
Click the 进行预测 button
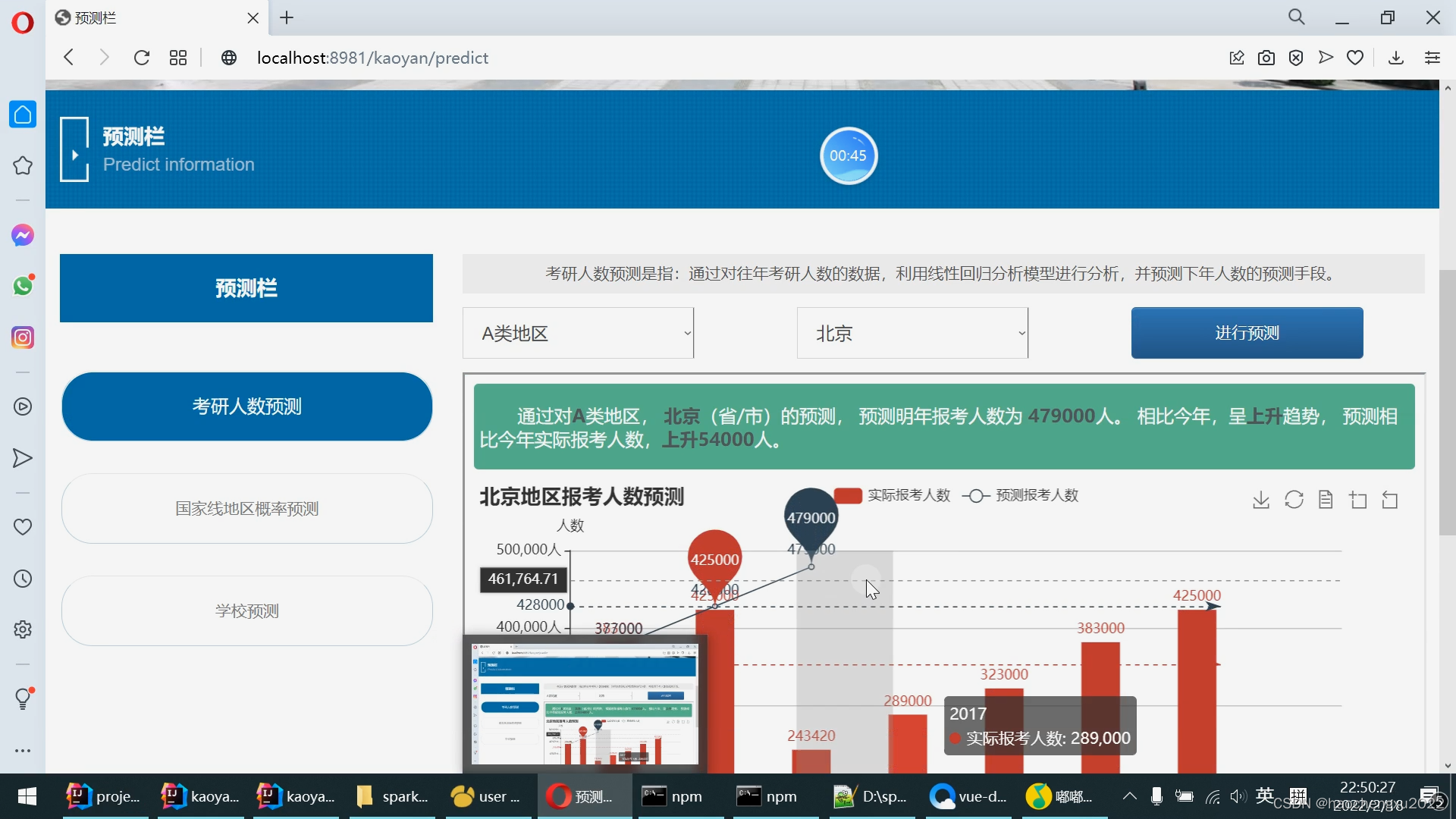click(1247, 333)
